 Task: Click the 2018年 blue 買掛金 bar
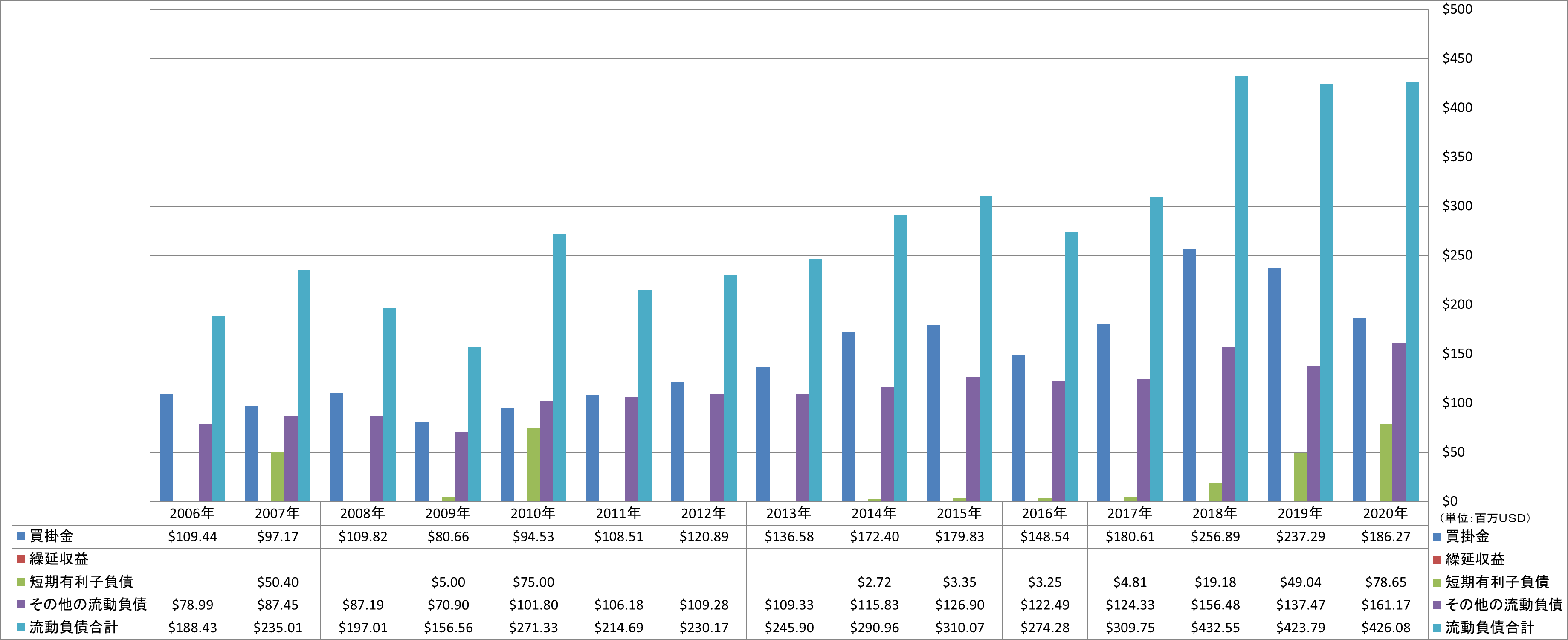(1189, 375)
